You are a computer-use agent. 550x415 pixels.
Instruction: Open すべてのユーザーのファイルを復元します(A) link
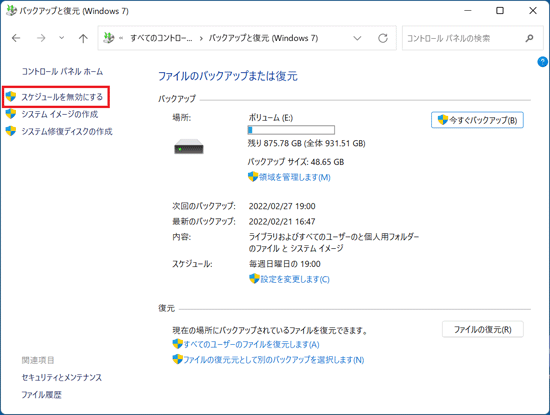[251, 344]
